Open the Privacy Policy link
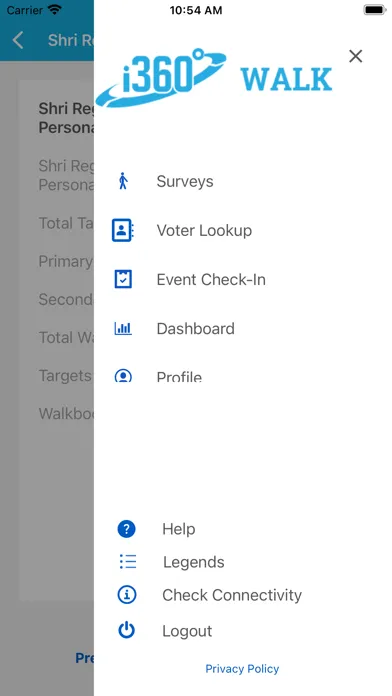The height and width of the screenshot is (696, 392). (242, 669)
